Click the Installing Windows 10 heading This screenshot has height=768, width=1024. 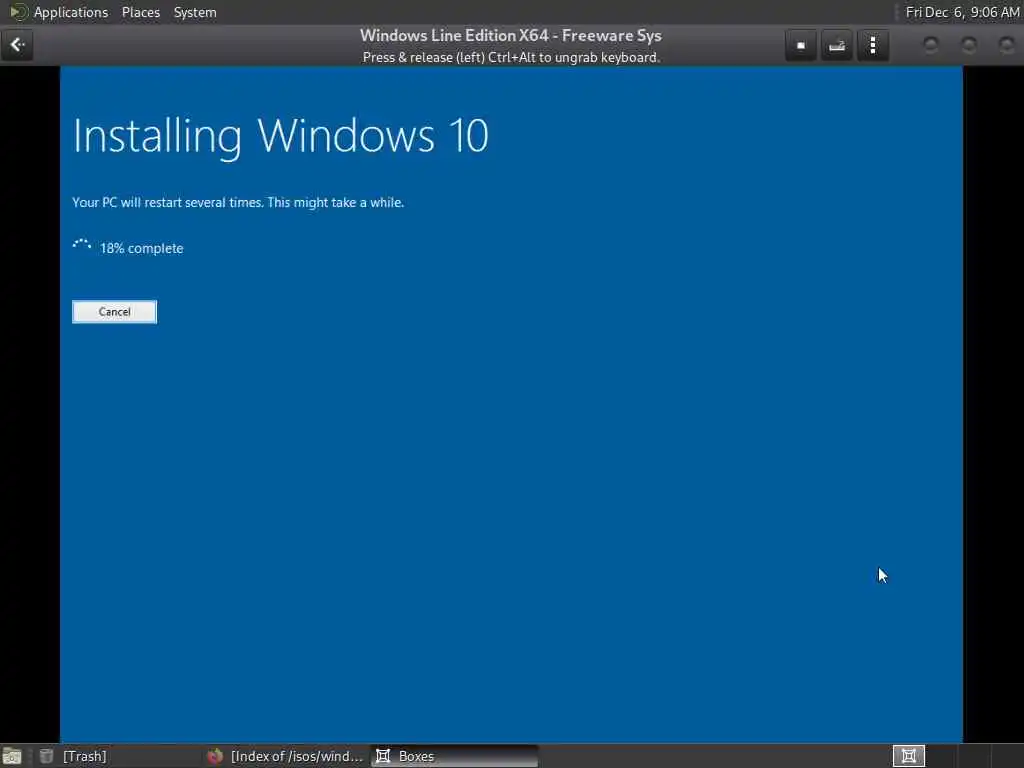(281, 136)
